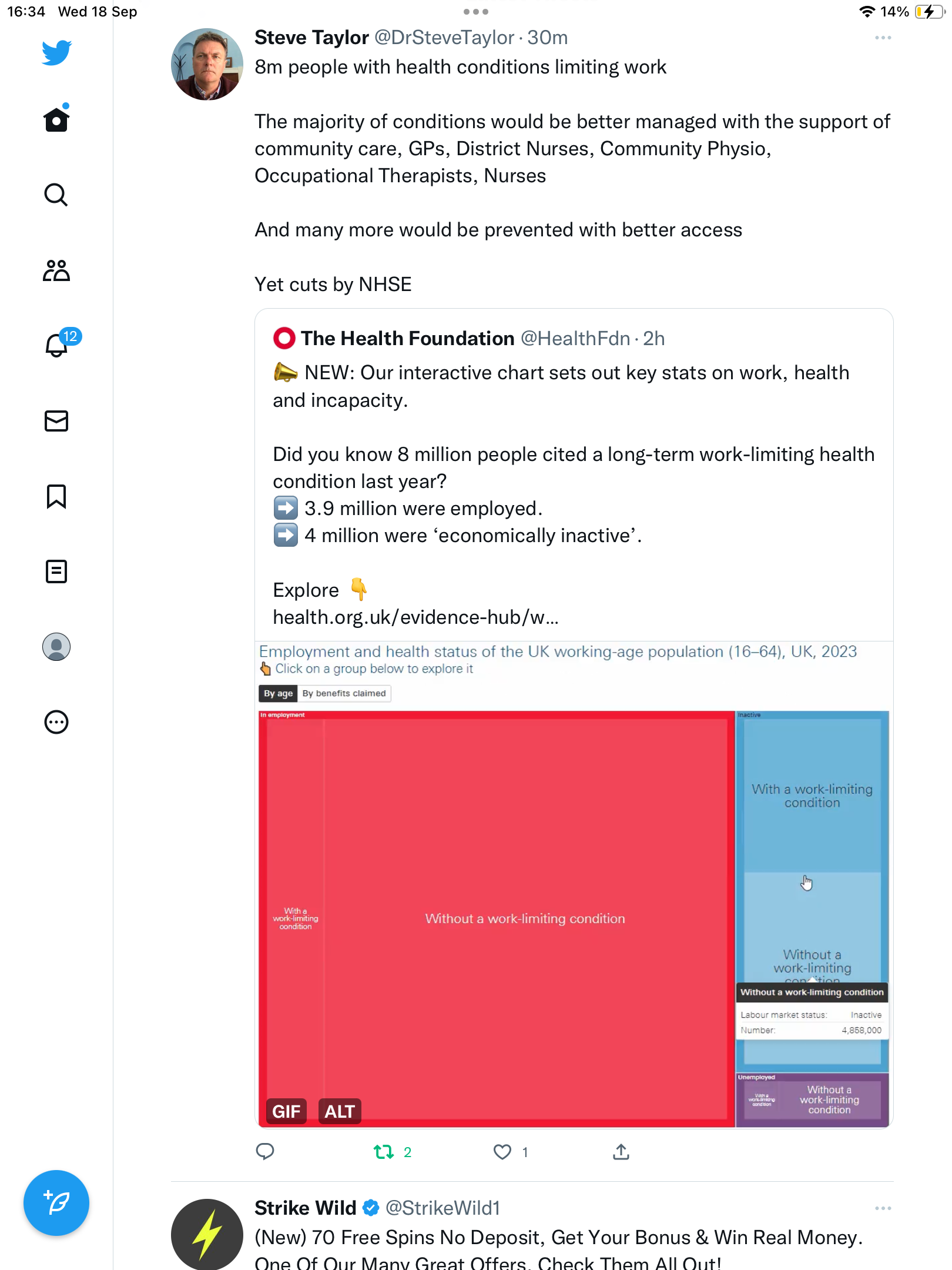View ALT description of the GIF
Viewport: 952px width, 1270px height.
(340, 1111)
